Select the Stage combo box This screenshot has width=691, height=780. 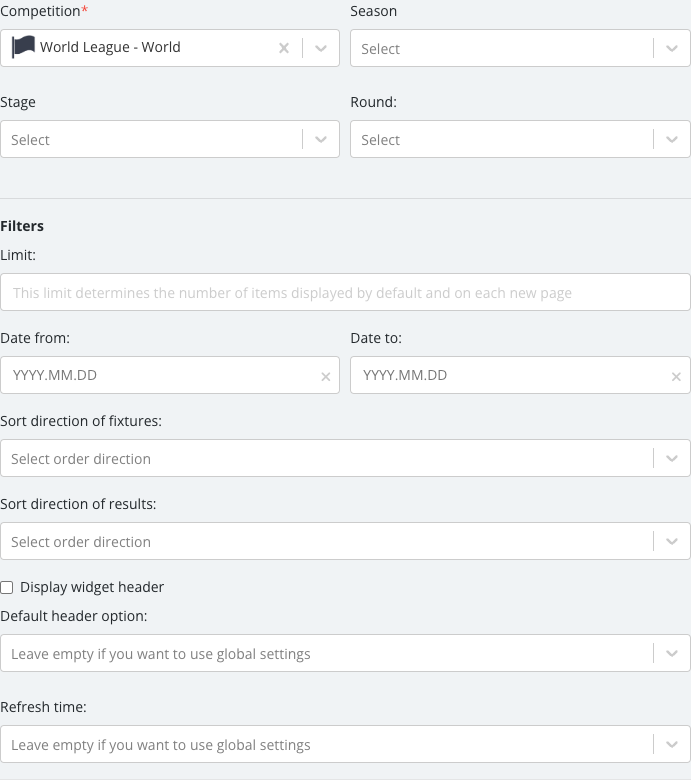[170, 139]
